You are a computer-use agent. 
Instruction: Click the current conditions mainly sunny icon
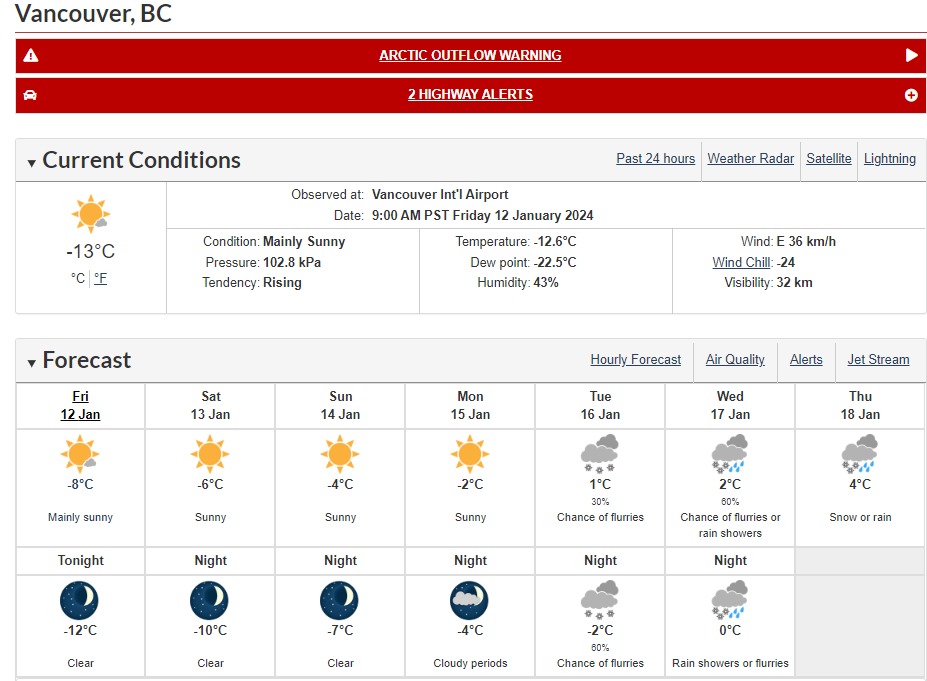90,214
